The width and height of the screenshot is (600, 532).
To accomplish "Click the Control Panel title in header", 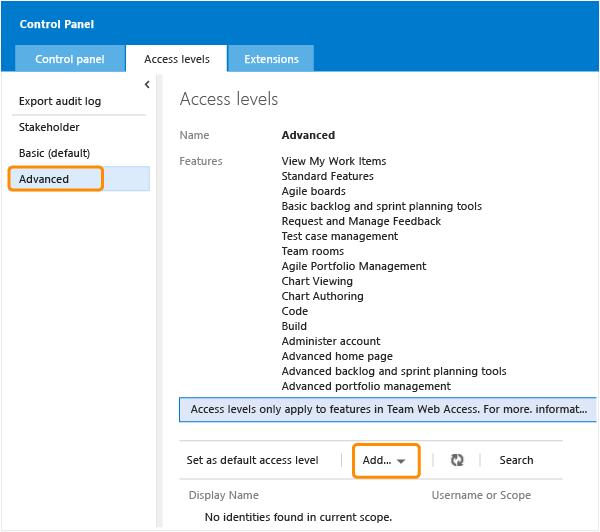I will [57, 23].
